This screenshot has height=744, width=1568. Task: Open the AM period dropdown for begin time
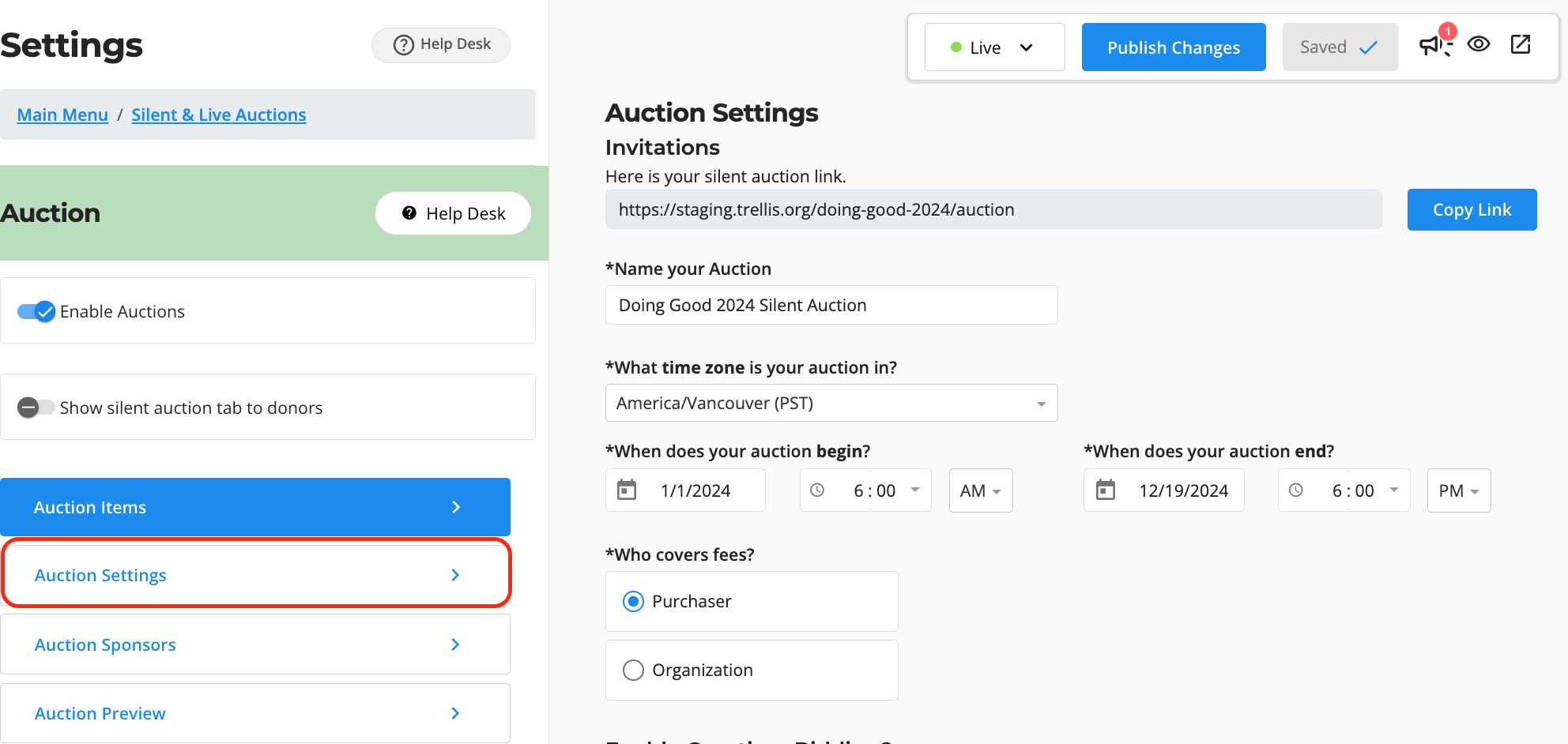[980, 490]
